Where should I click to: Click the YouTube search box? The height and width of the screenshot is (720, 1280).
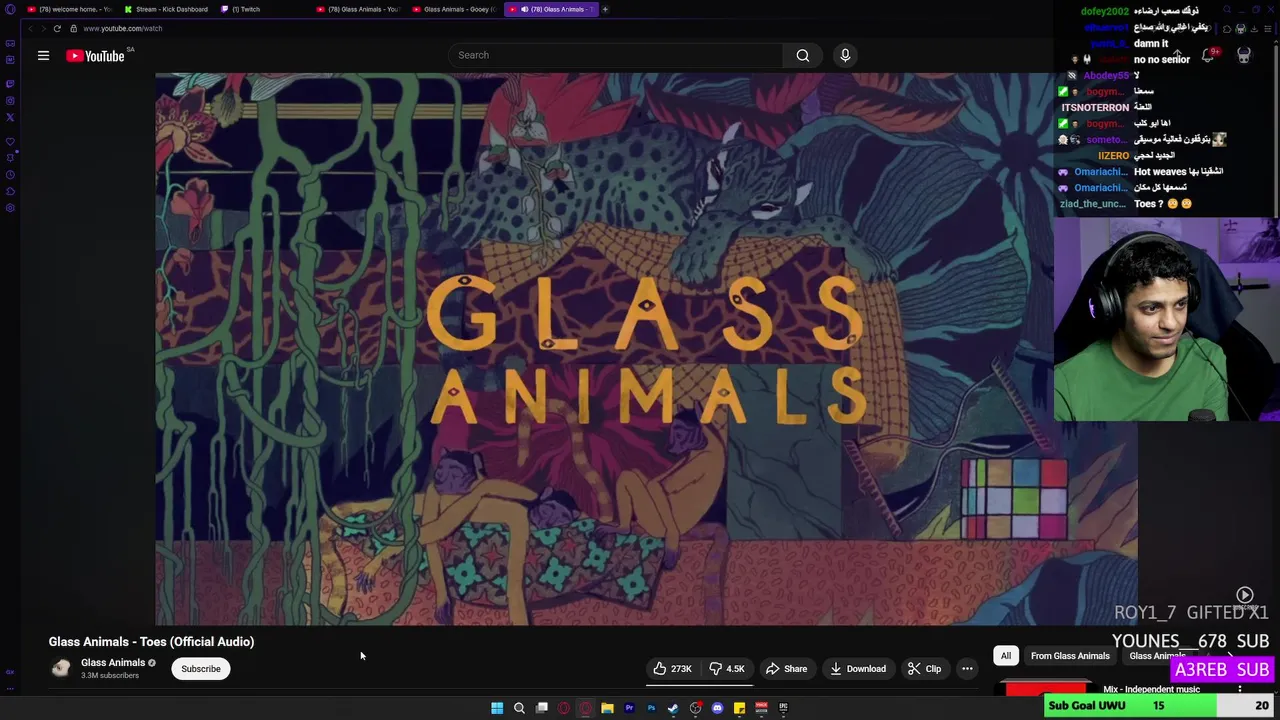click(x=615, y=55)
